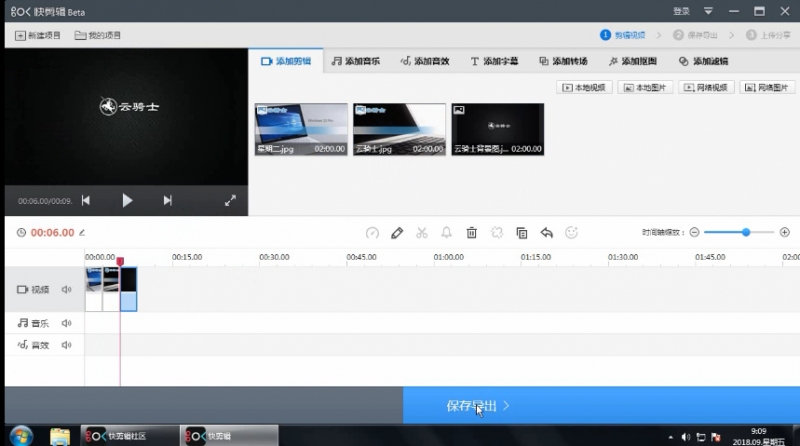
Task: Switch to 添加音乐 tab
Action: click(356, 61)
